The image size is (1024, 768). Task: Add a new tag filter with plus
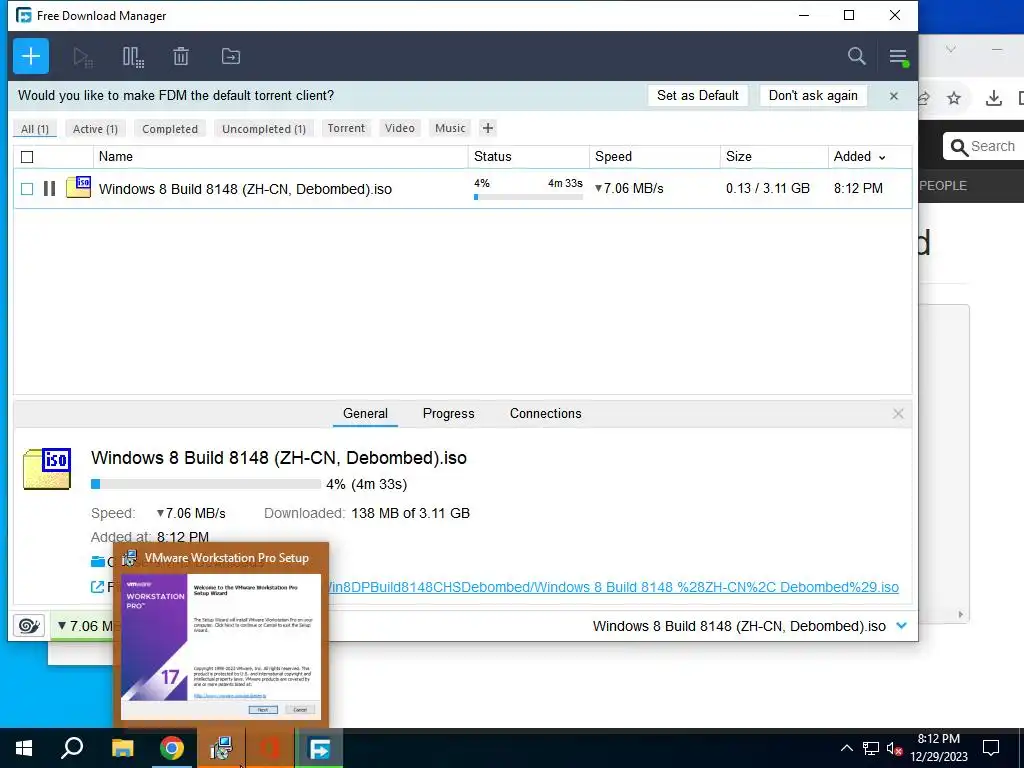click(487, 128)
